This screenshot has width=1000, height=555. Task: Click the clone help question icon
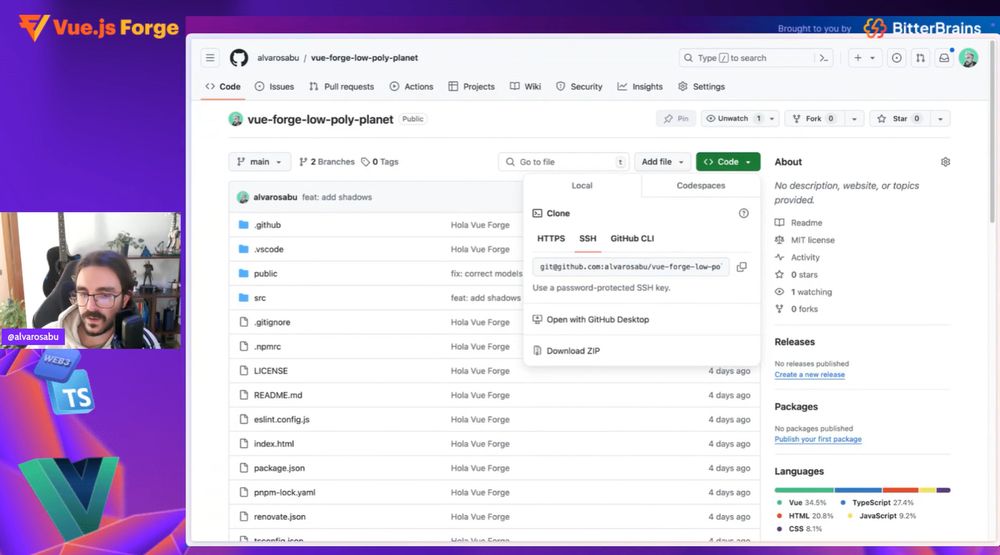click(744, 213)
